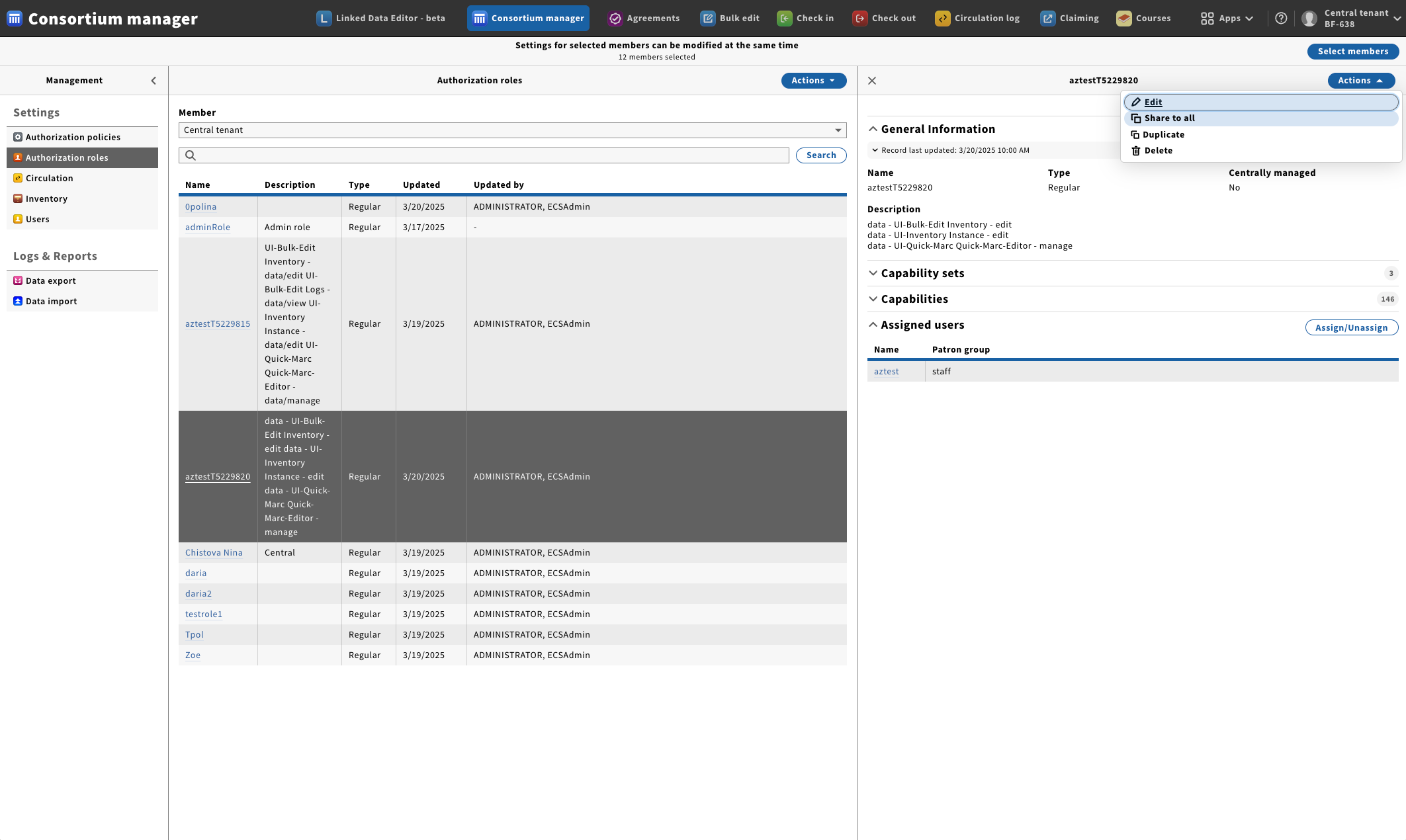1406x840 pixels.
Task: Collapse General Information accordion
Action: click(932, 129)
